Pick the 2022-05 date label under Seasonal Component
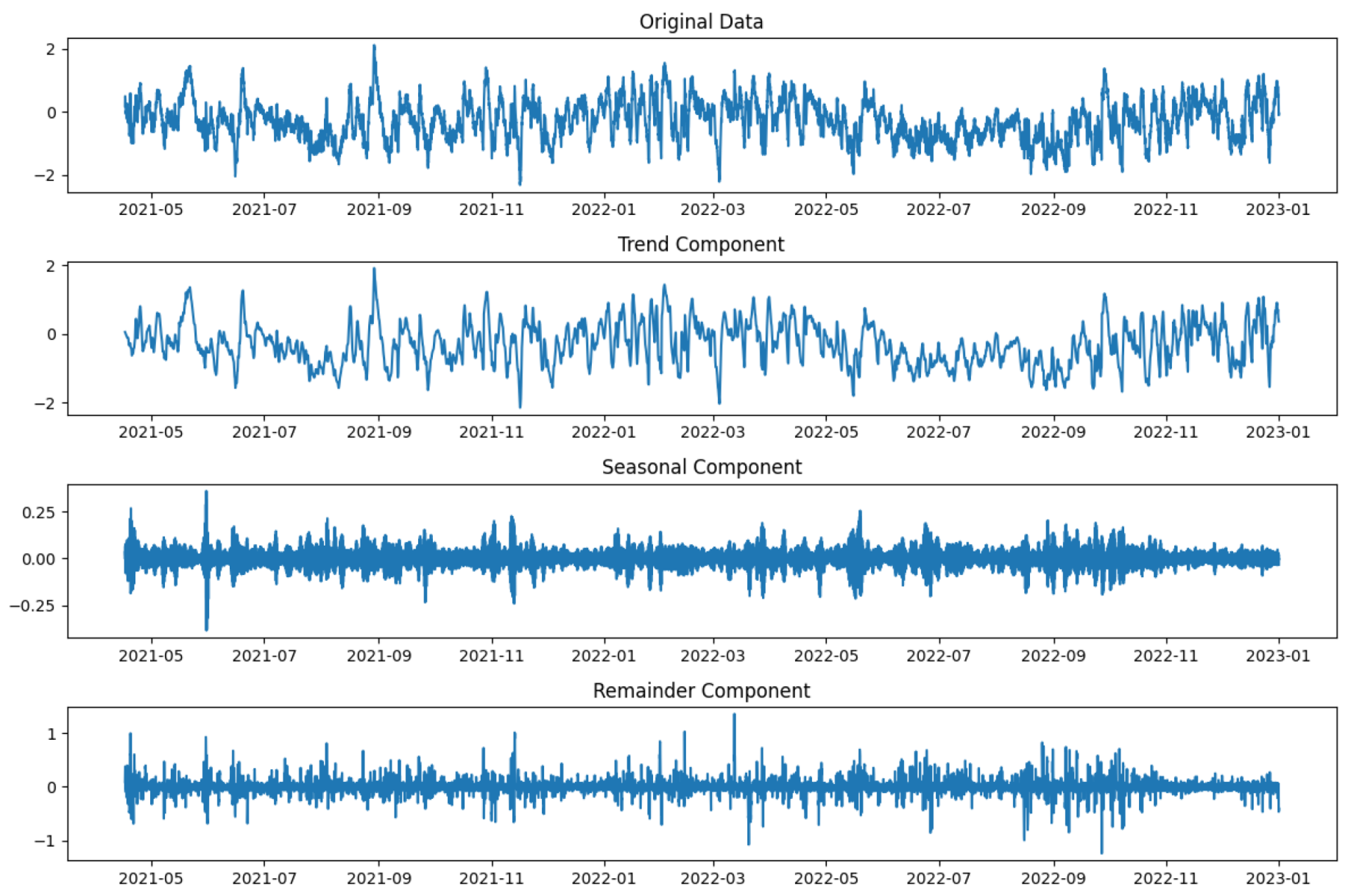The height and width of the screenshot is (896, 1348). (826, 655)
